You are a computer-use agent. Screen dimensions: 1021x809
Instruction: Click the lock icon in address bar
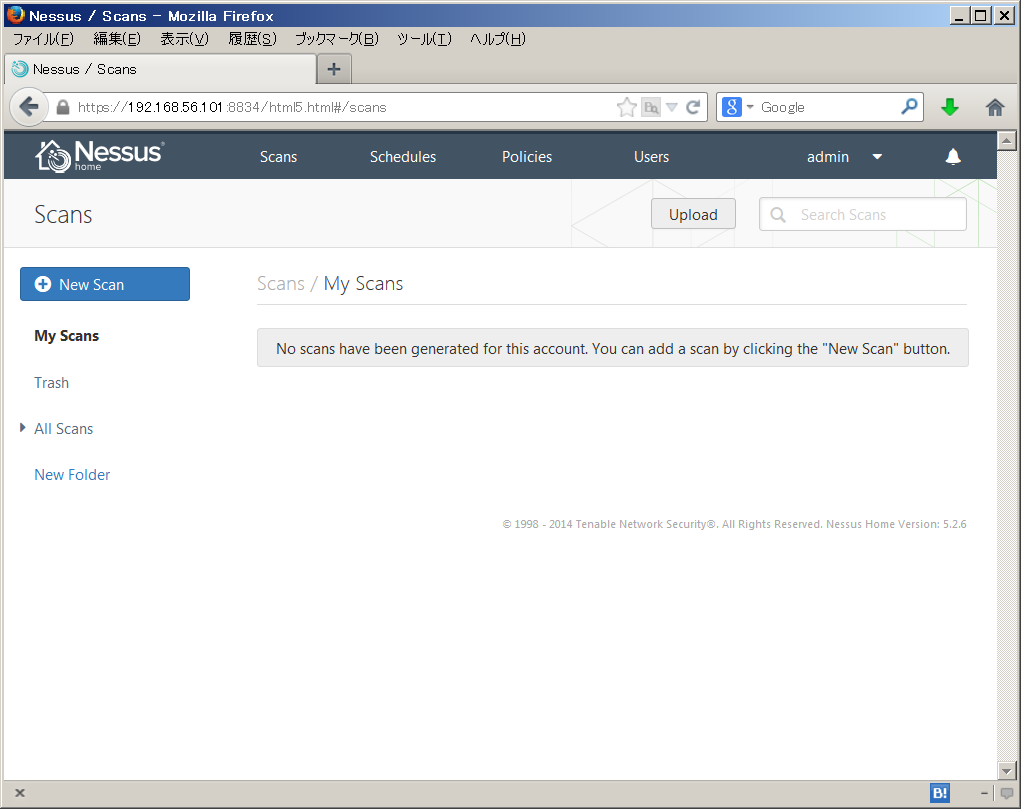(x=63, y=107)
